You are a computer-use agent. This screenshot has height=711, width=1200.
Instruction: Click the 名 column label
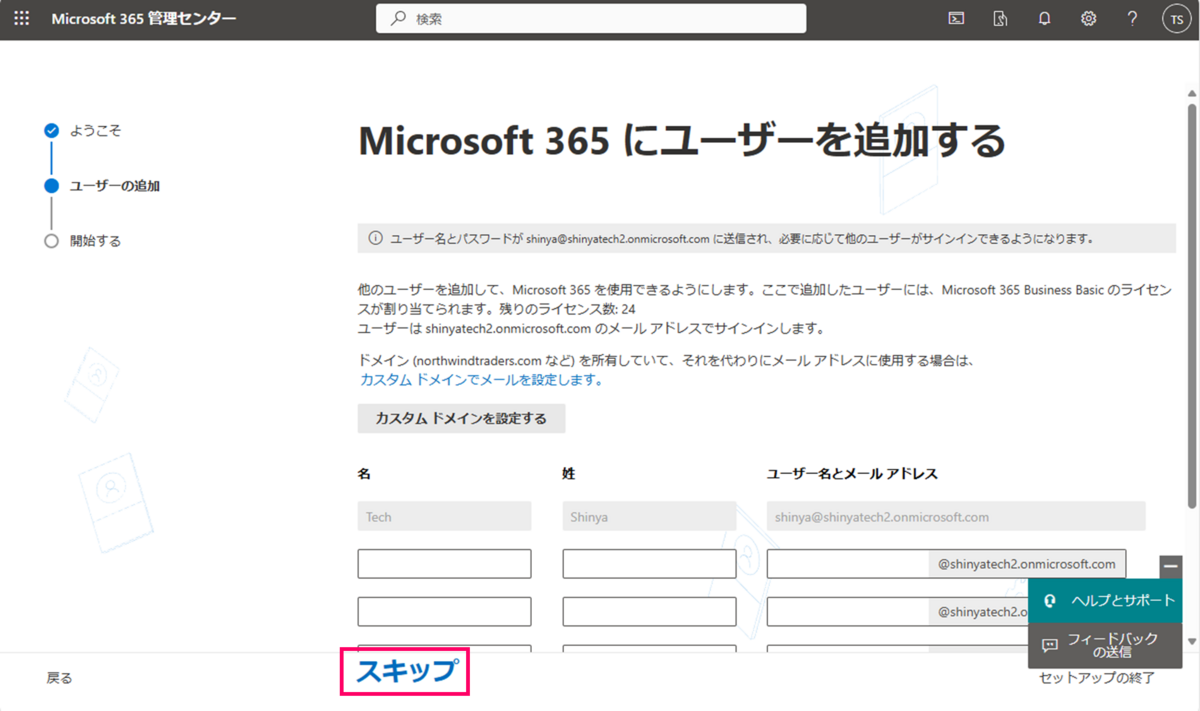pyautogui.click(x=364, y=474)
